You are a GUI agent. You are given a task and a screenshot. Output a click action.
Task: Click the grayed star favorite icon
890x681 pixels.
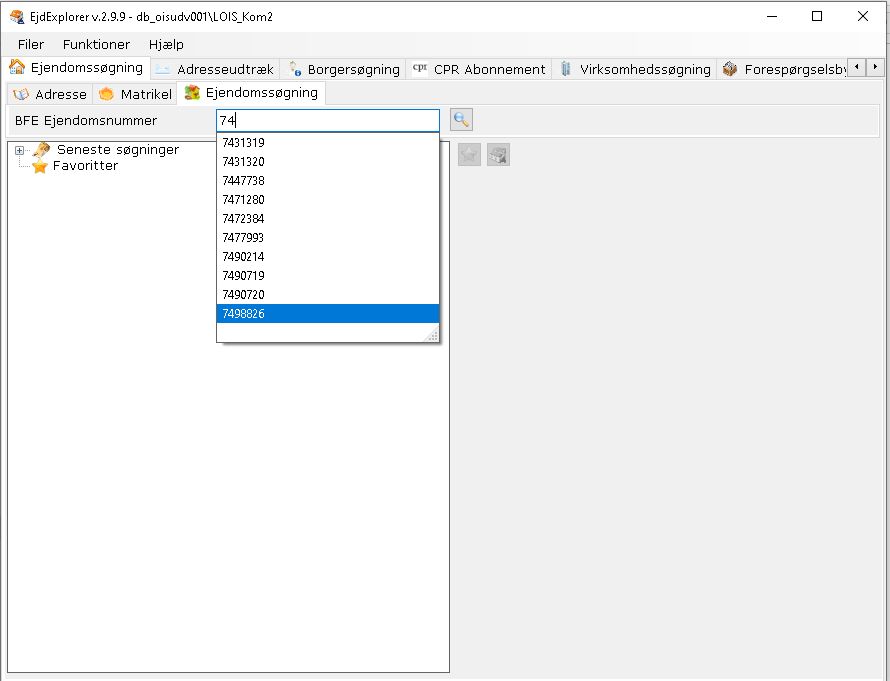(469, 155)
